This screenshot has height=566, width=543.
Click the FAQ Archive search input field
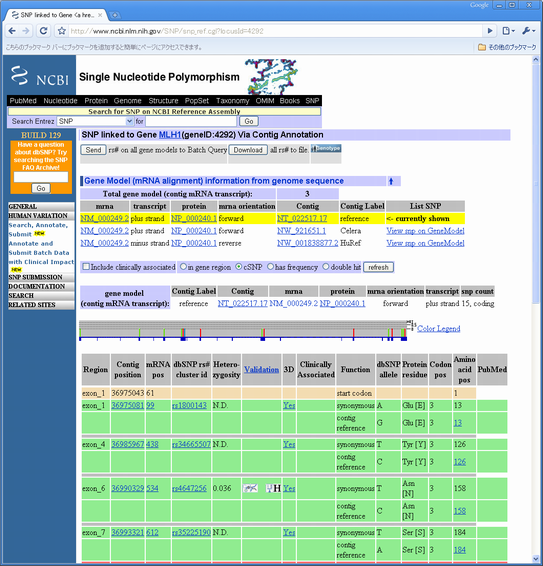[x=41, y=177]
